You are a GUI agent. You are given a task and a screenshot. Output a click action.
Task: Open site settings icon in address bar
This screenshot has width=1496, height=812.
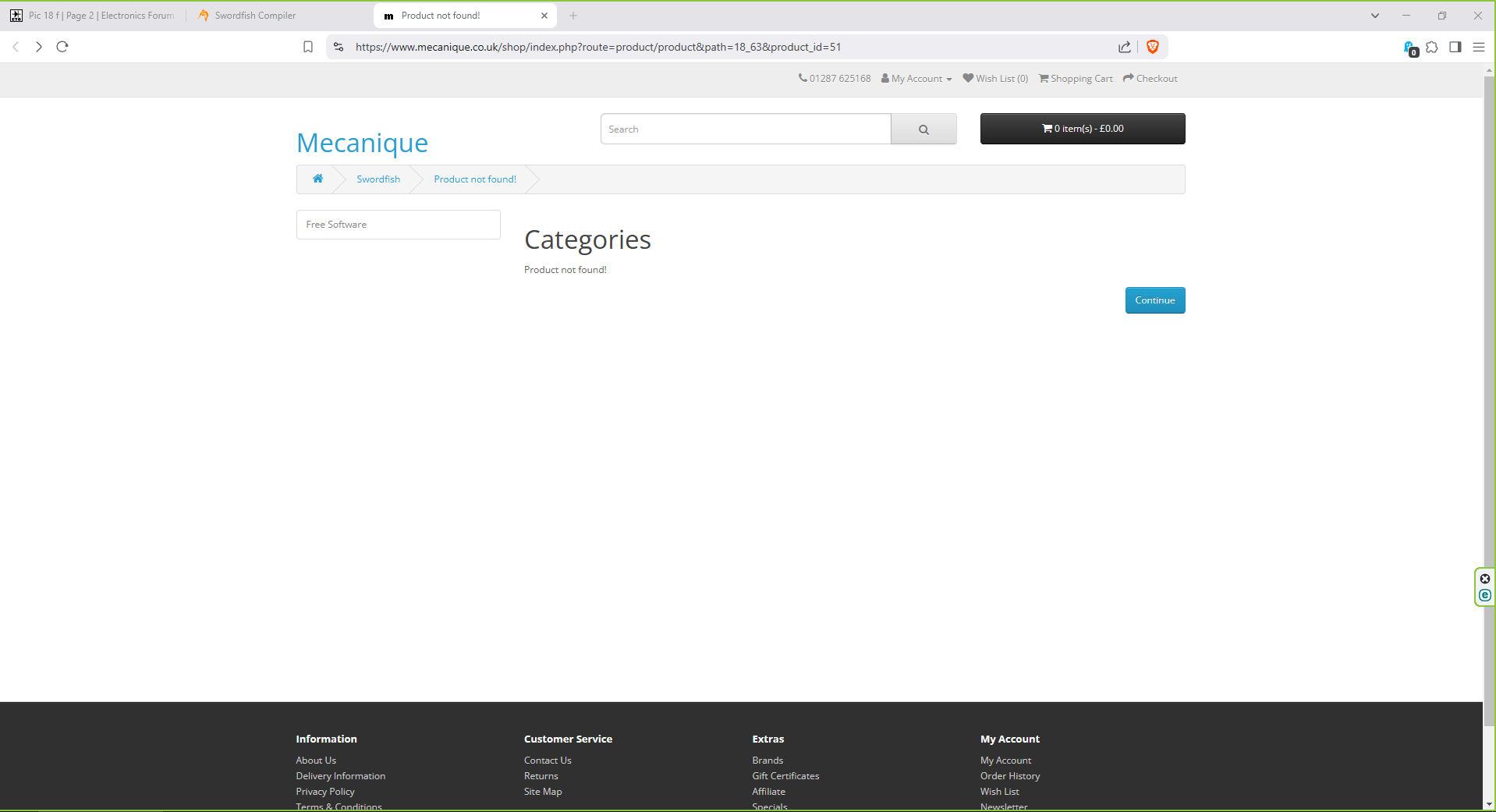click(x=339, y=47)
